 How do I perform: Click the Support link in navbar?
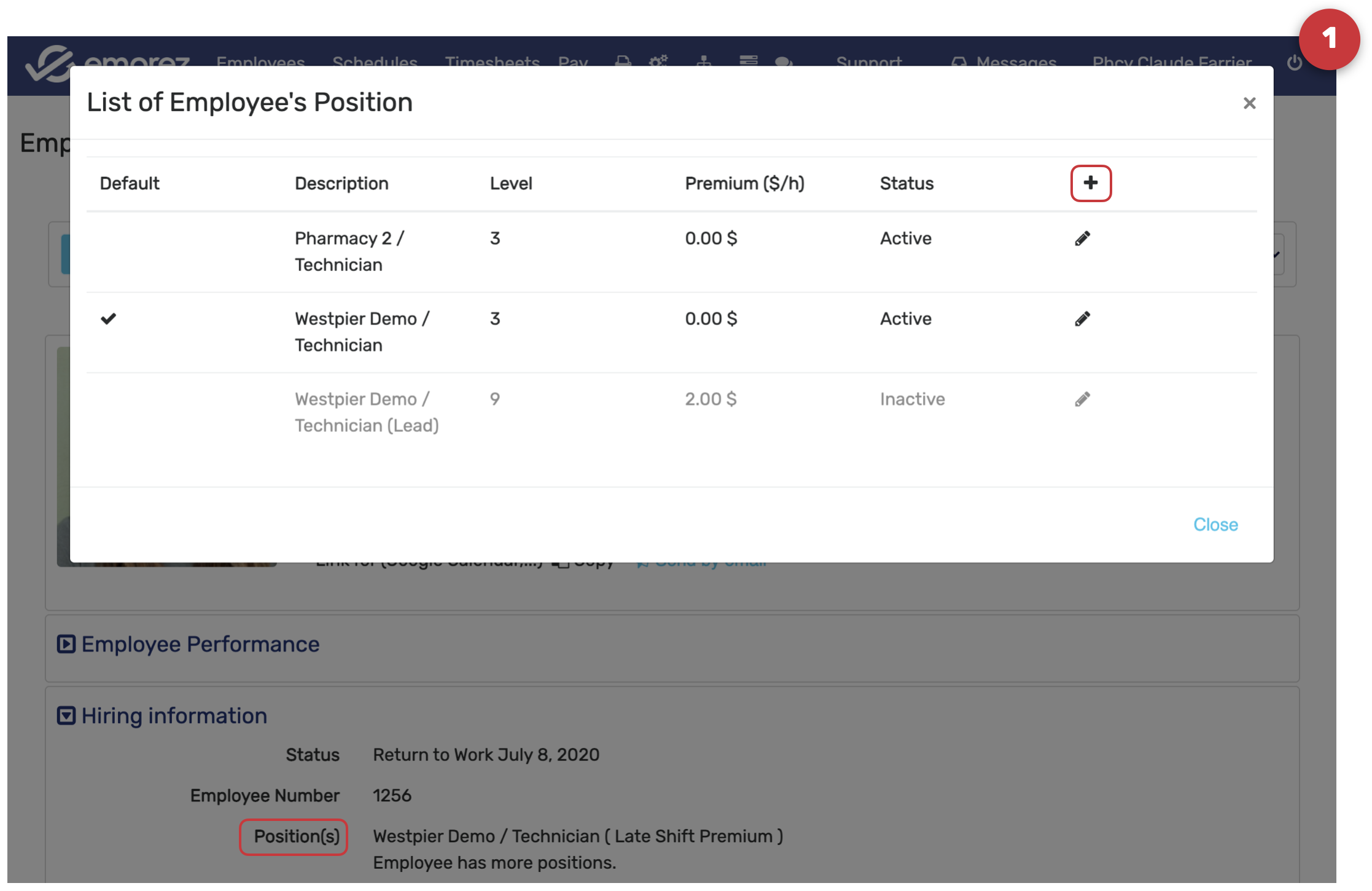(868, 61)
